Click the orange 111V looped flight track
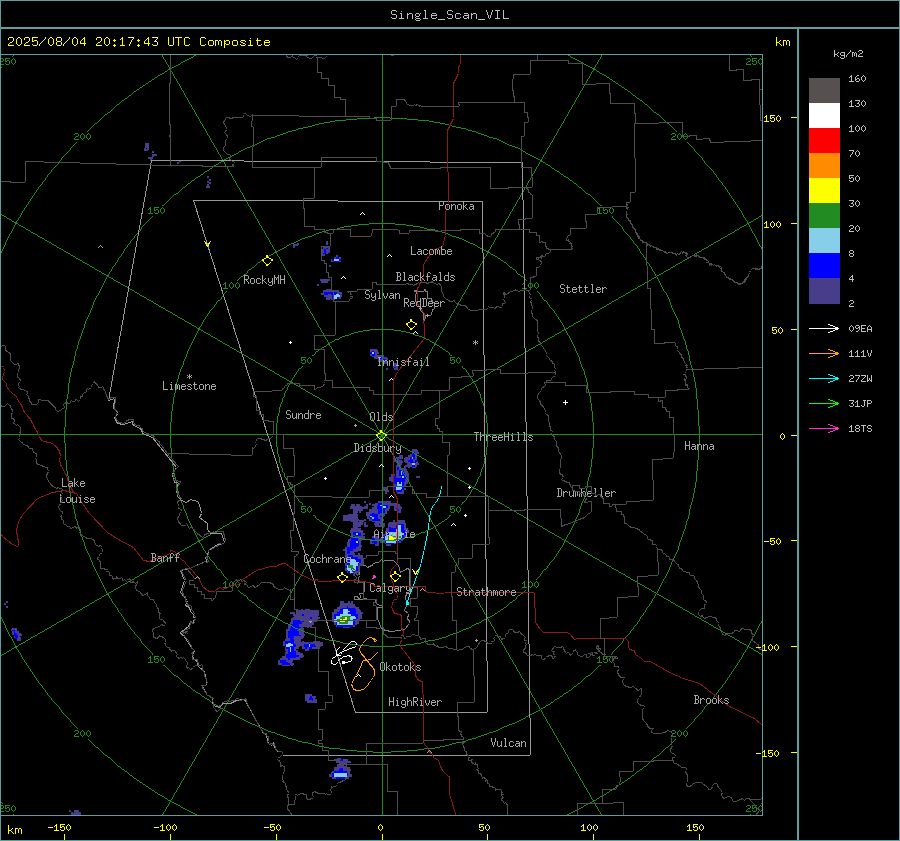The height and width of the screenshot is (841, 900). (x=365, y=664)
